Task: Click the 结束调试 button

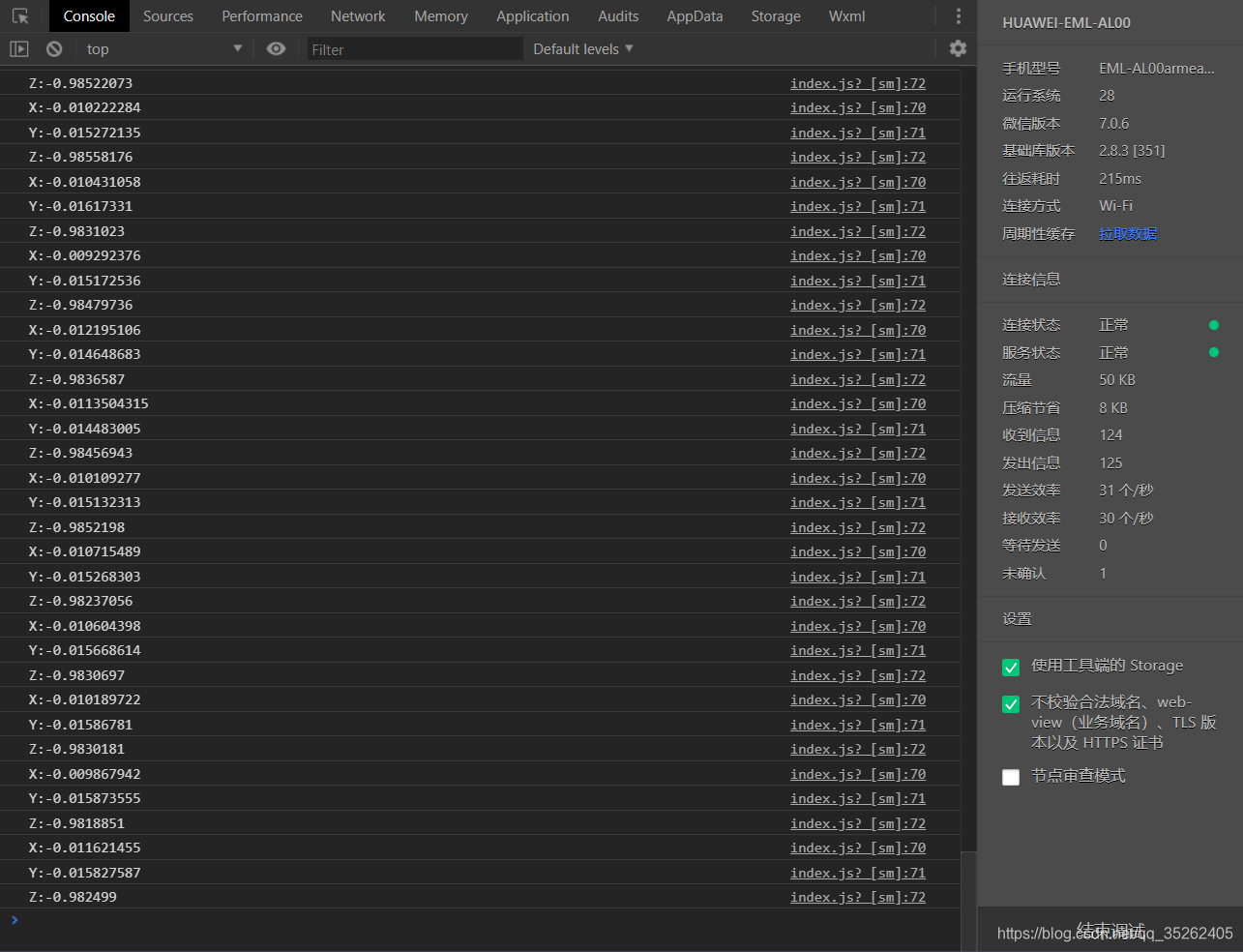Action: tap(1110, 930)
